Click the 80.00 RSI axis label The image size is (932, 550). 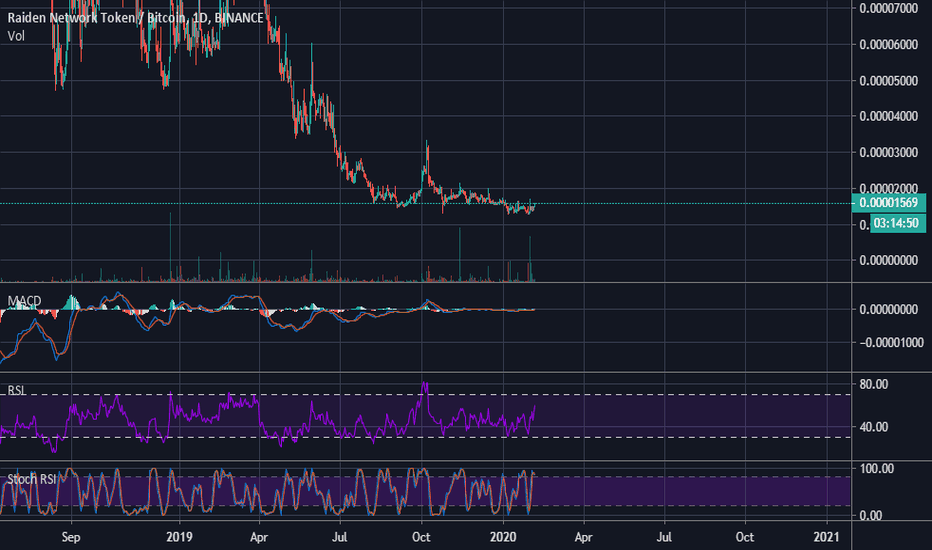[x=874, y=385]
